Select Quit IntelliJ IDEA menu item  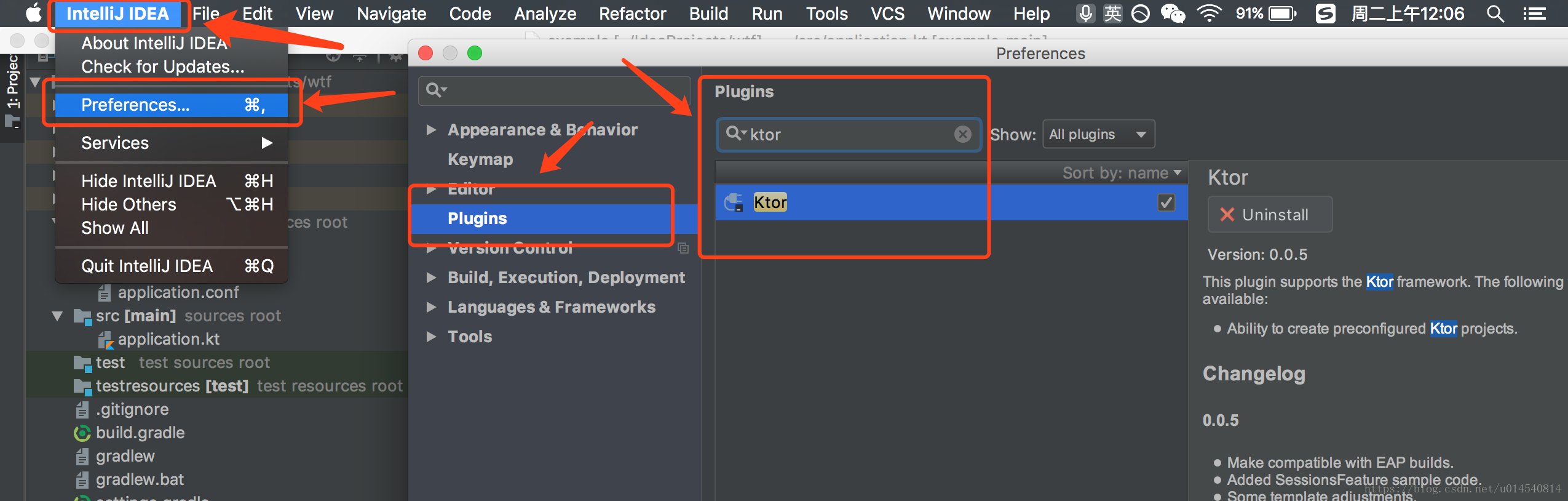(x=172, y=266)
